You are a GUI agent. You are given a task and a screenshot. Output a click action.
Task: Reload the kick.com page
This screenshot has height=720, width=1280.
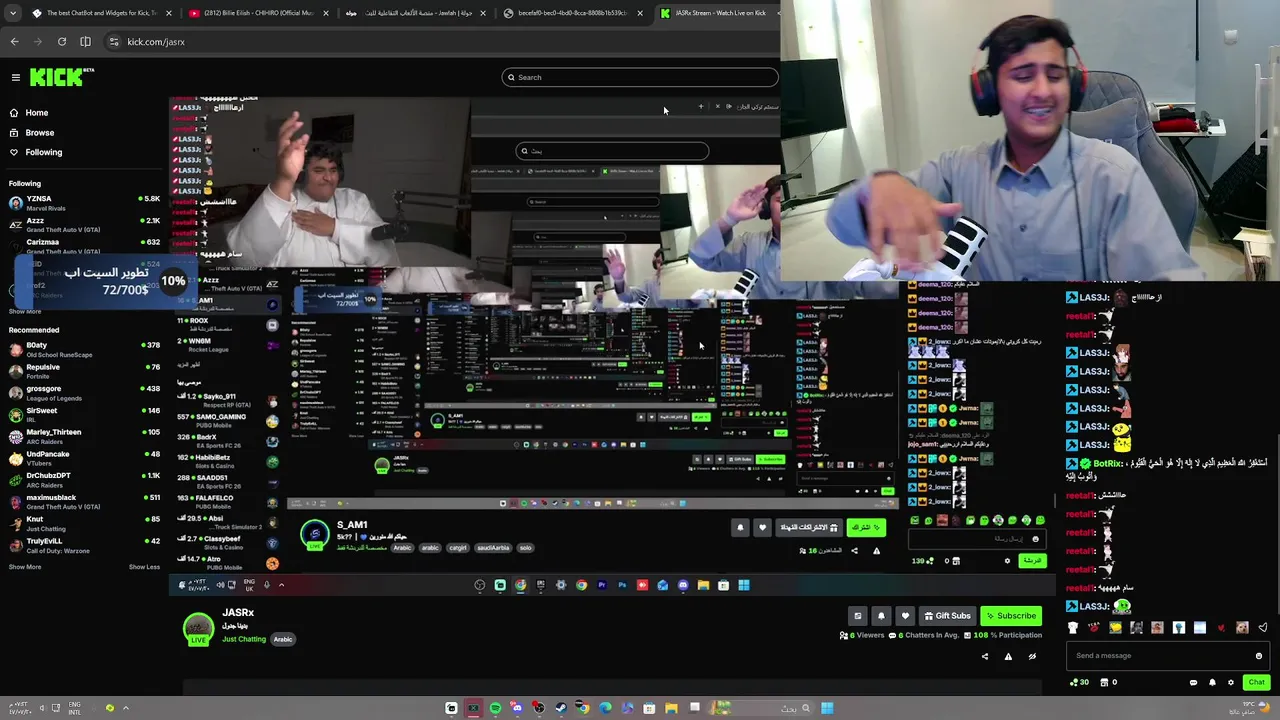pyautogui.click(x=62, y=42)
